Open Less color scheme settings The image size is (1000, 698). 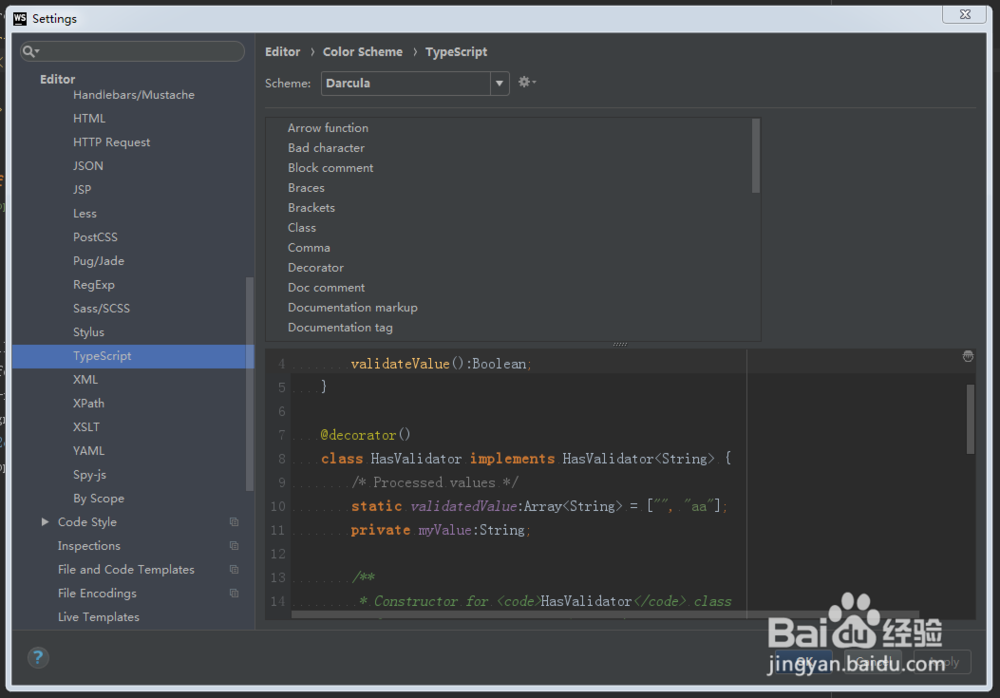85,213
